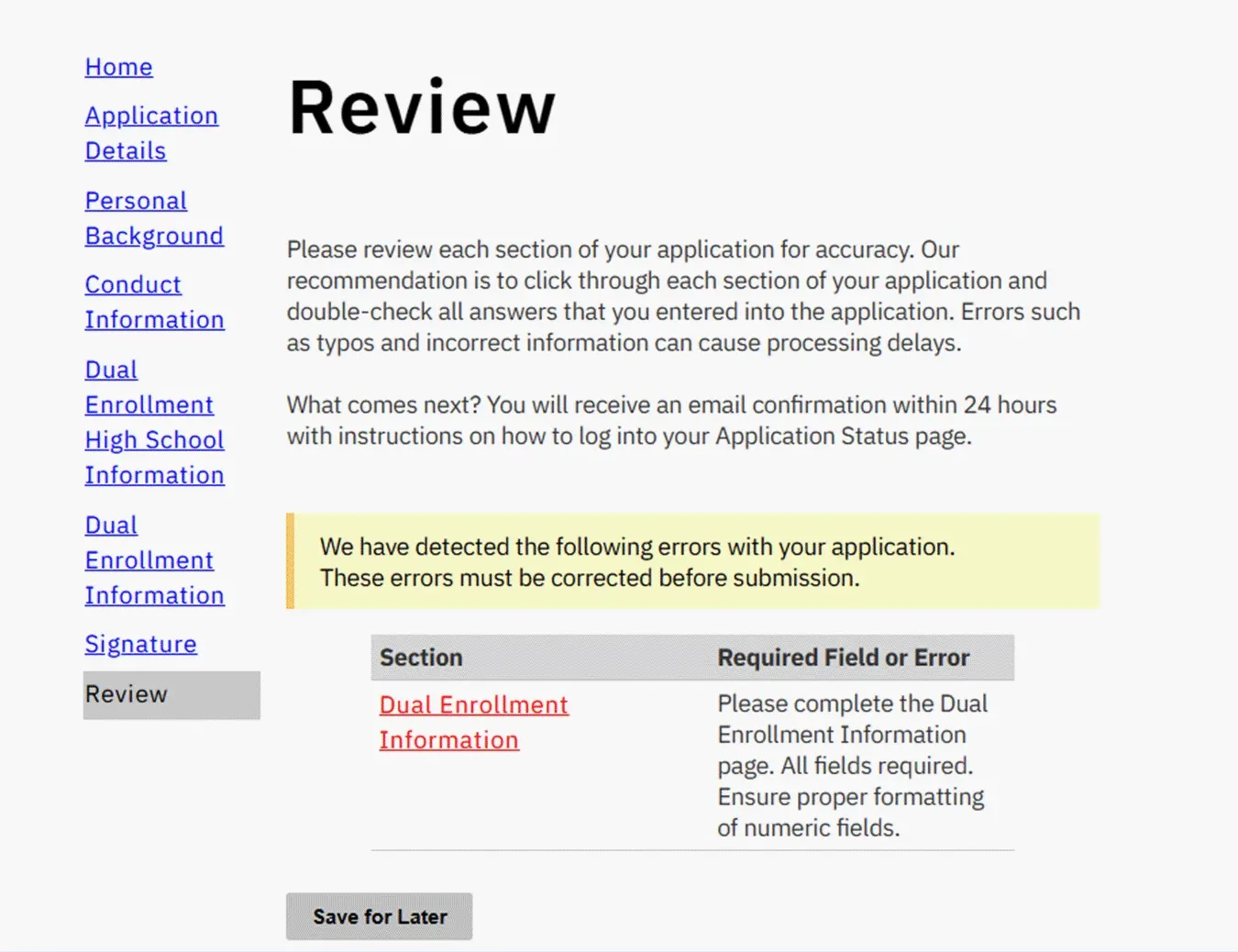
Task: Open the Signature page link
Action: (x=140, y=645)
